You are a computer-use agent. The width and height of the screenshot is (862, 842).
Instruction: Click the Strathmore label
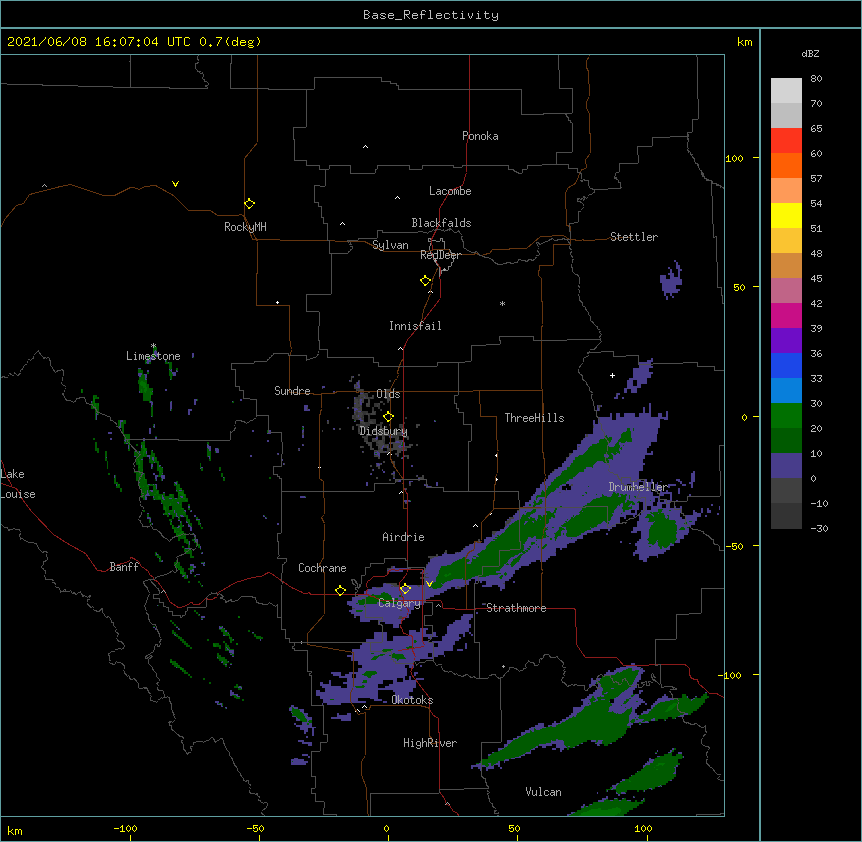pos(516,608)
